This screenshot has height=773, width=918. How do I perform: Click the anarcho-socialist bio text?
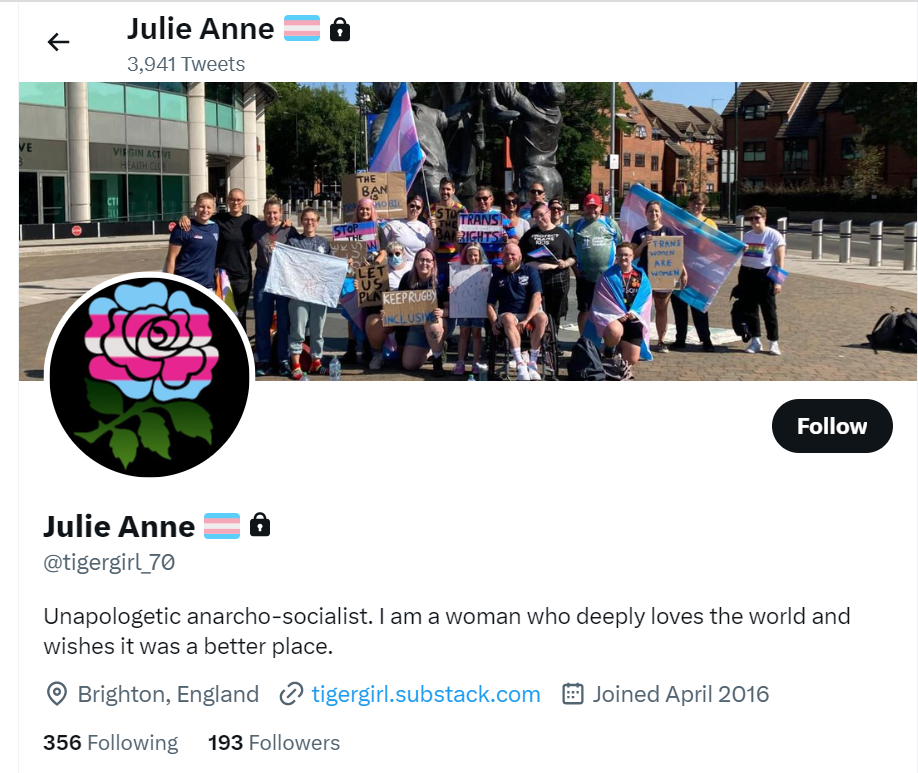pyautogui.click(x=447, y=631)
